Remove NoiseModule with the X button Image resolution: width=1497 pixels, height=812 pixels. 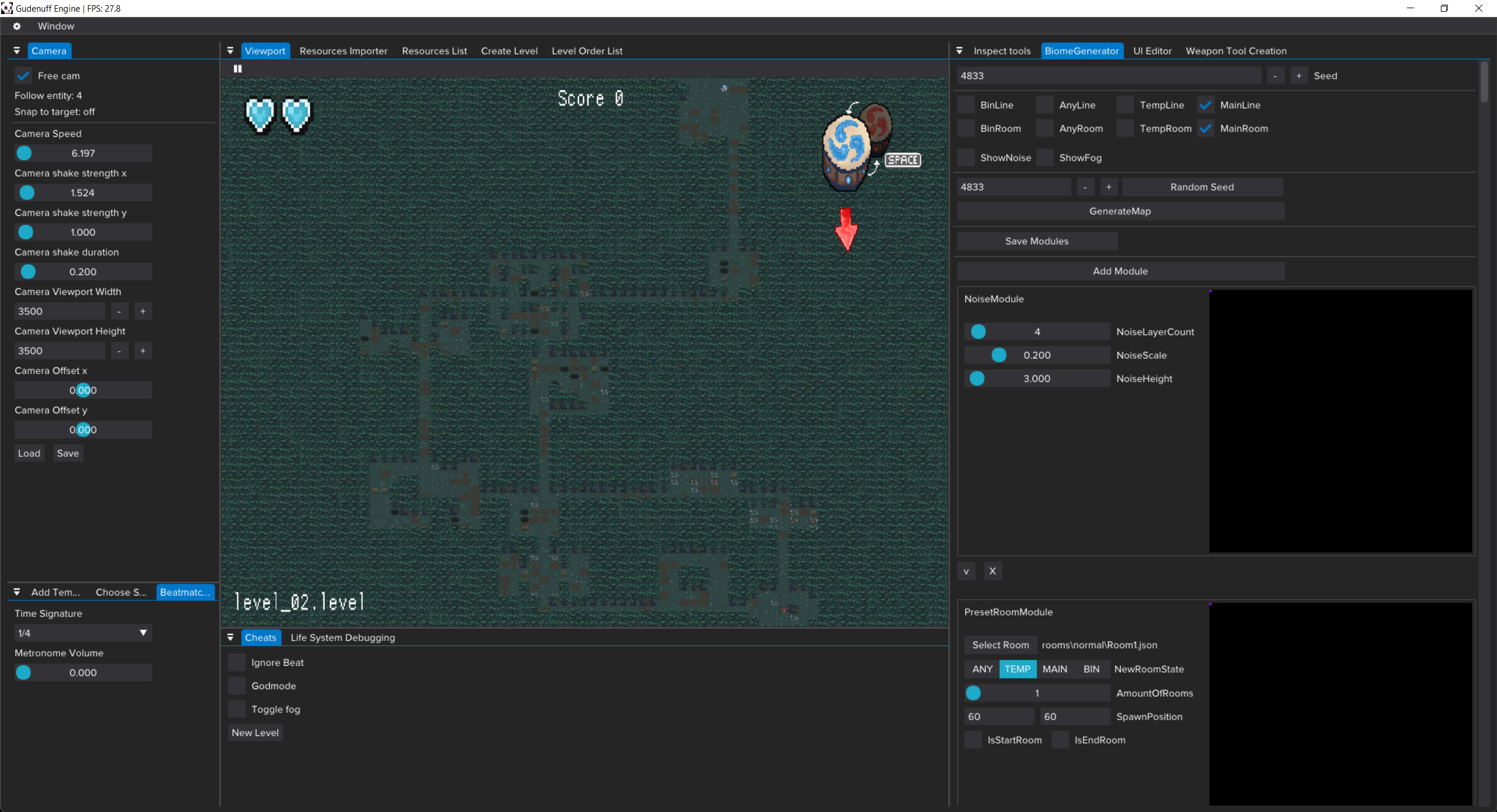tap(992, 571)
